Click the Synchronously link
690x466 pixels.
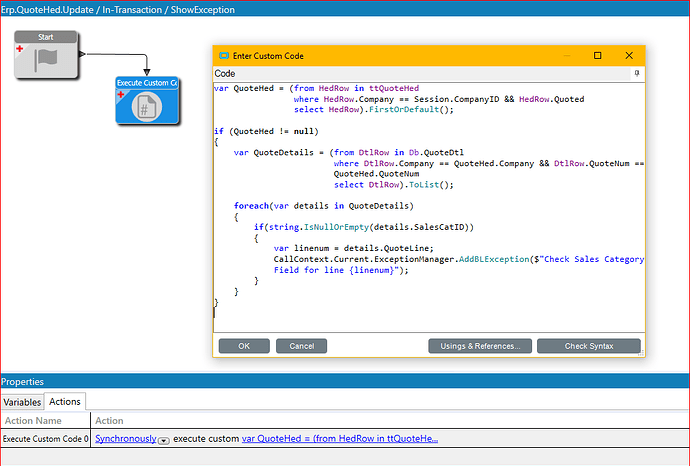125,439
